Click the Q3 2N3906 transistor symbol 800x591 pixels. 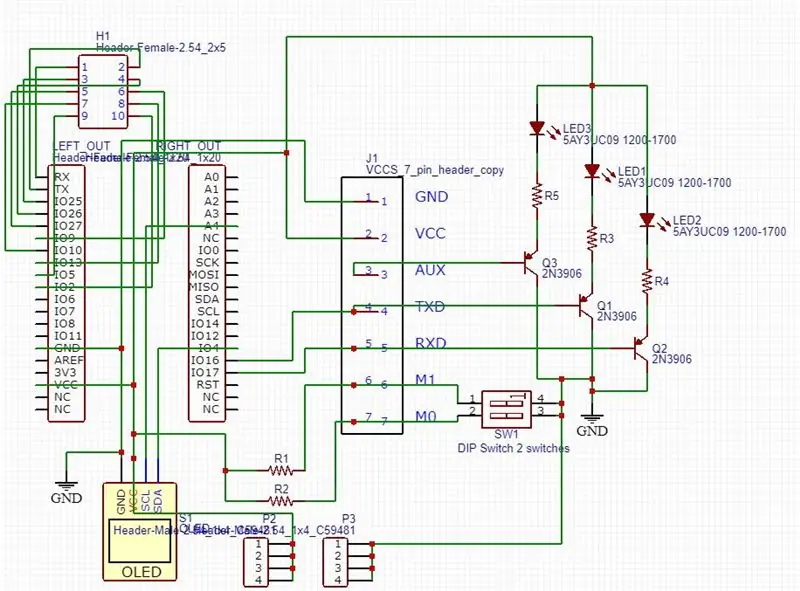531,263
